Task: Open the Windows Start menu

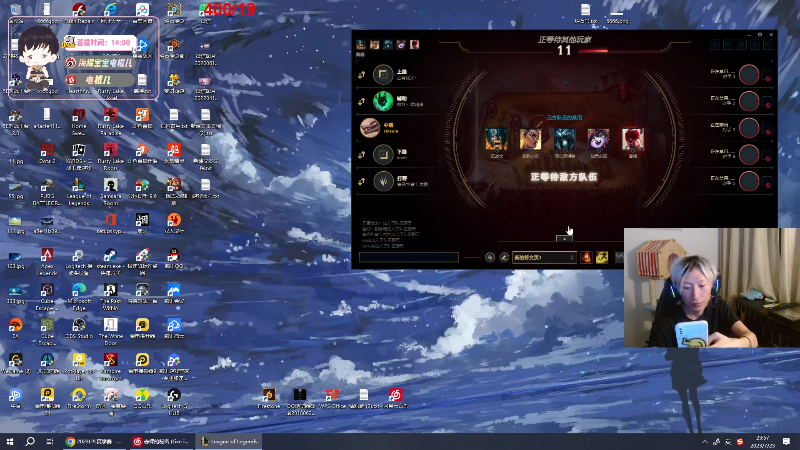Action: pyautogui.click(x=10, y=441)
